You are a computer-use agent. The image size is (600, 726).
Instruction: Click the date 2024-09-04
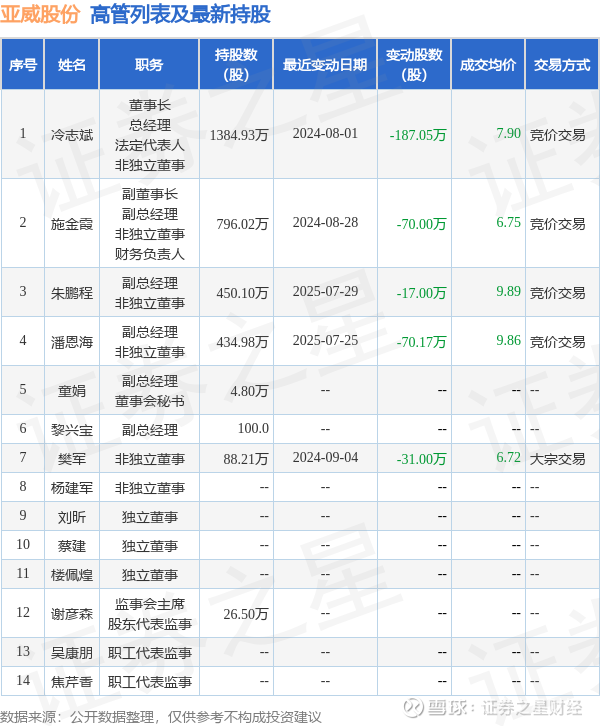325,457
